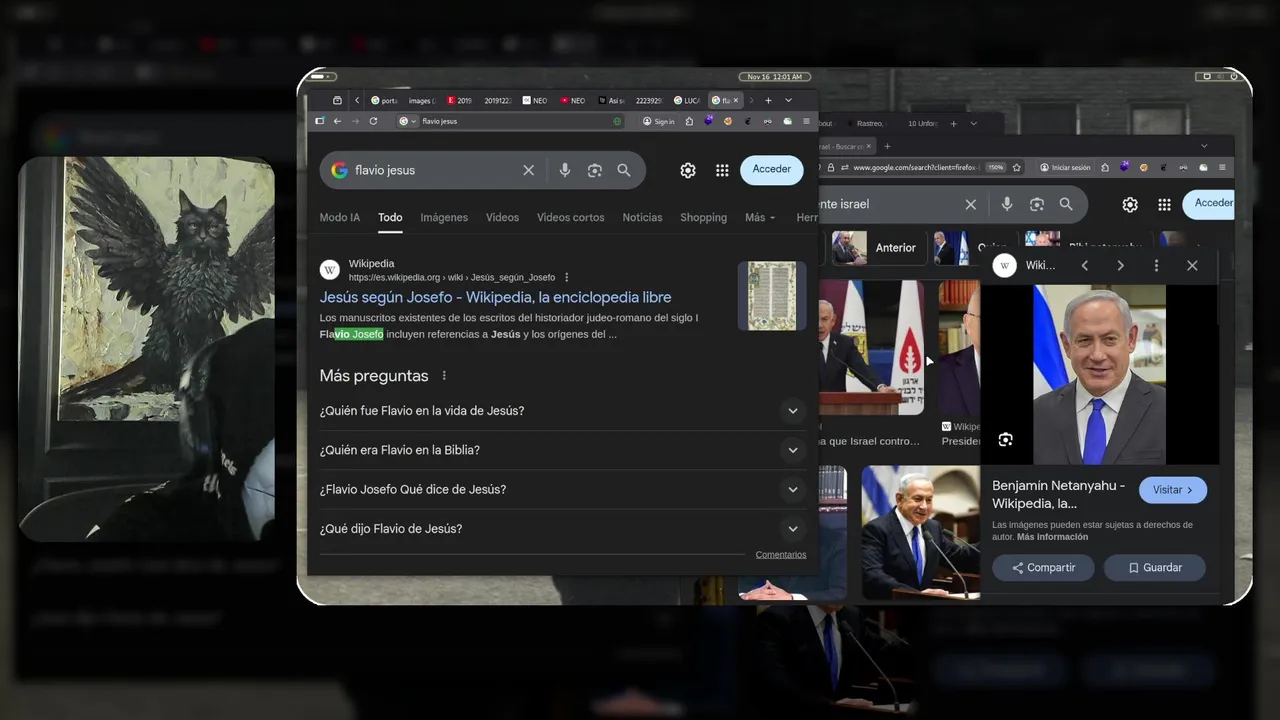Switch to Noticias results tab

coord(642,217)
